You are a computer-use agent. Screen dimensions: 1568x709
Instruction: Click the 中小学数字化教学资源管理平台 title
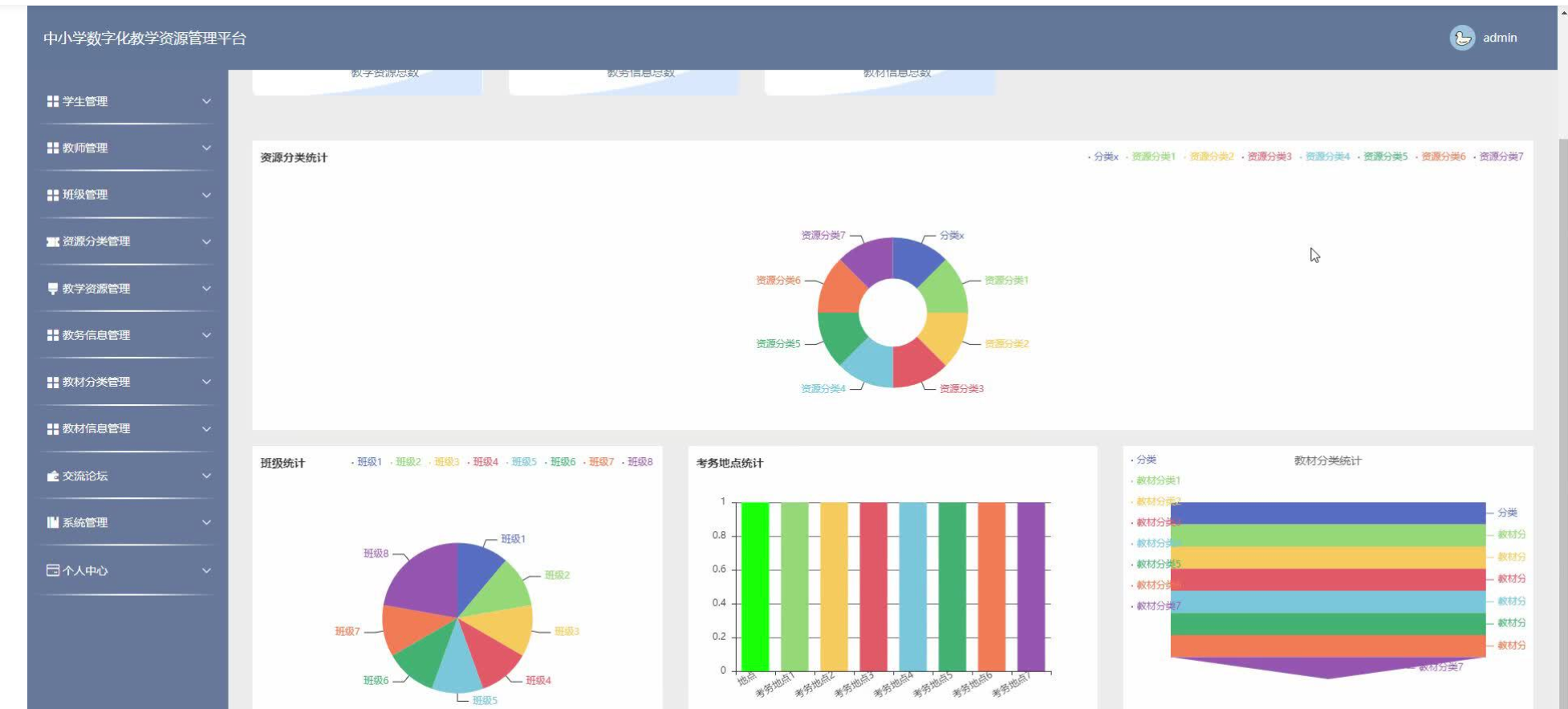(144, 38)
